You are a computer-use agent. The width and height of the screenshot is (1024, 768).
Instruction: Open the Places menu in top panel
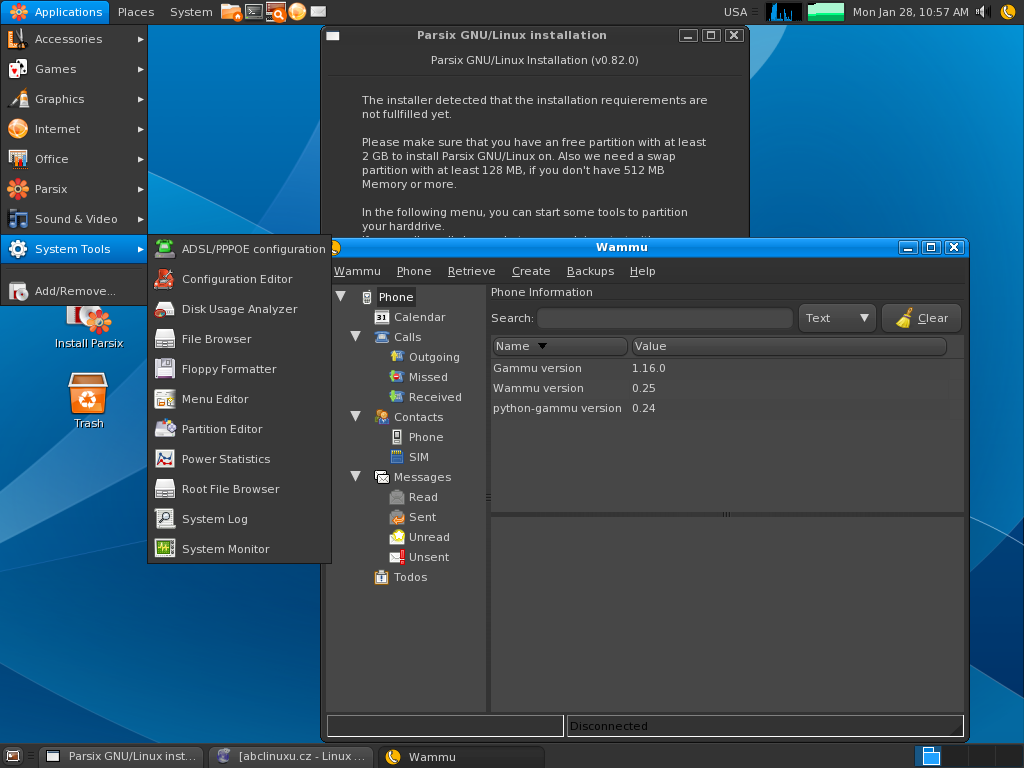(x=136, y=12)
